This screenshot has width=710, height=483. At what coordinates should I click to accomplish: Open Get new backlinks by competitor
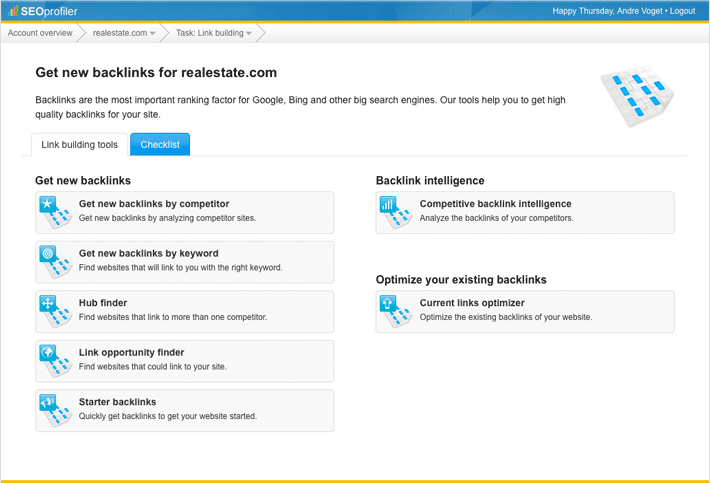[x=154, y=204]
